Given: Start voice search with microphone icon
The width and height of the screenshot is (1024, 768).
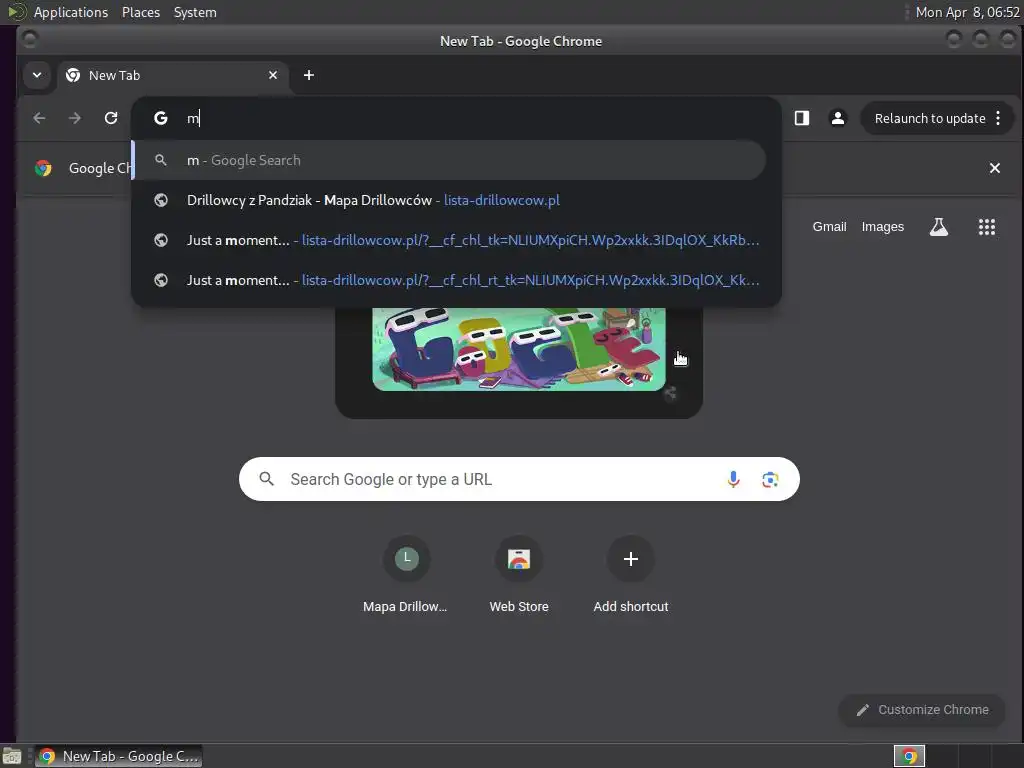Looking at the screenshot, I should 733,479.
